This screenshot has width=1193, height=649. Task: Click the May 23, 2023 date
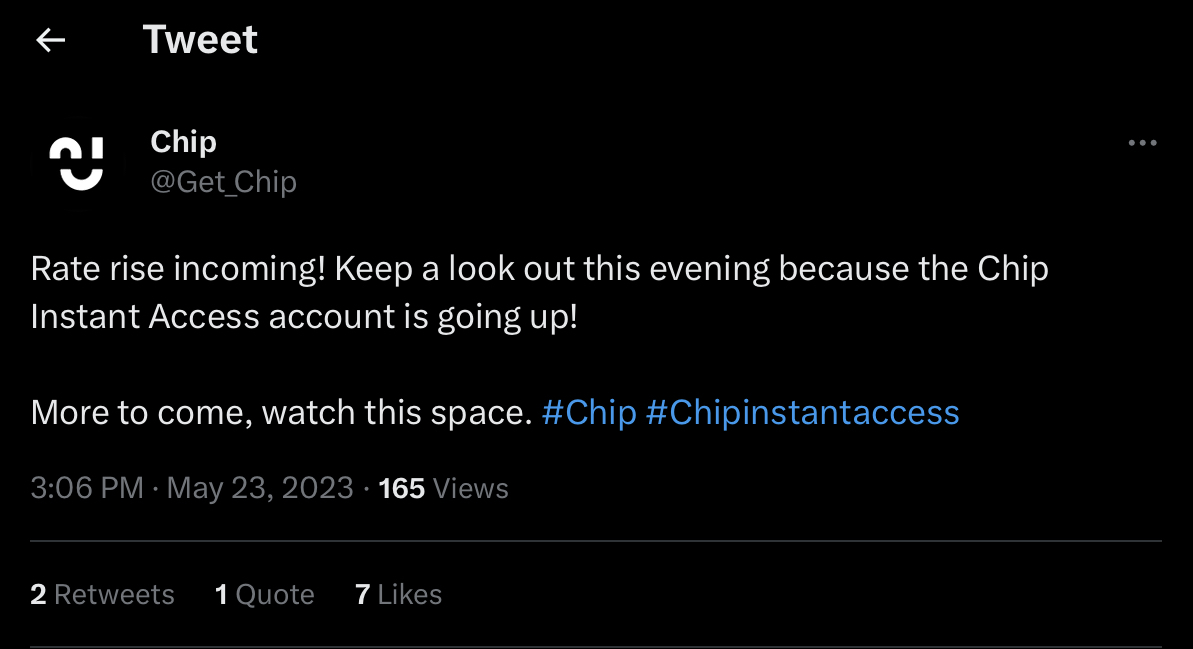(260, 488)
